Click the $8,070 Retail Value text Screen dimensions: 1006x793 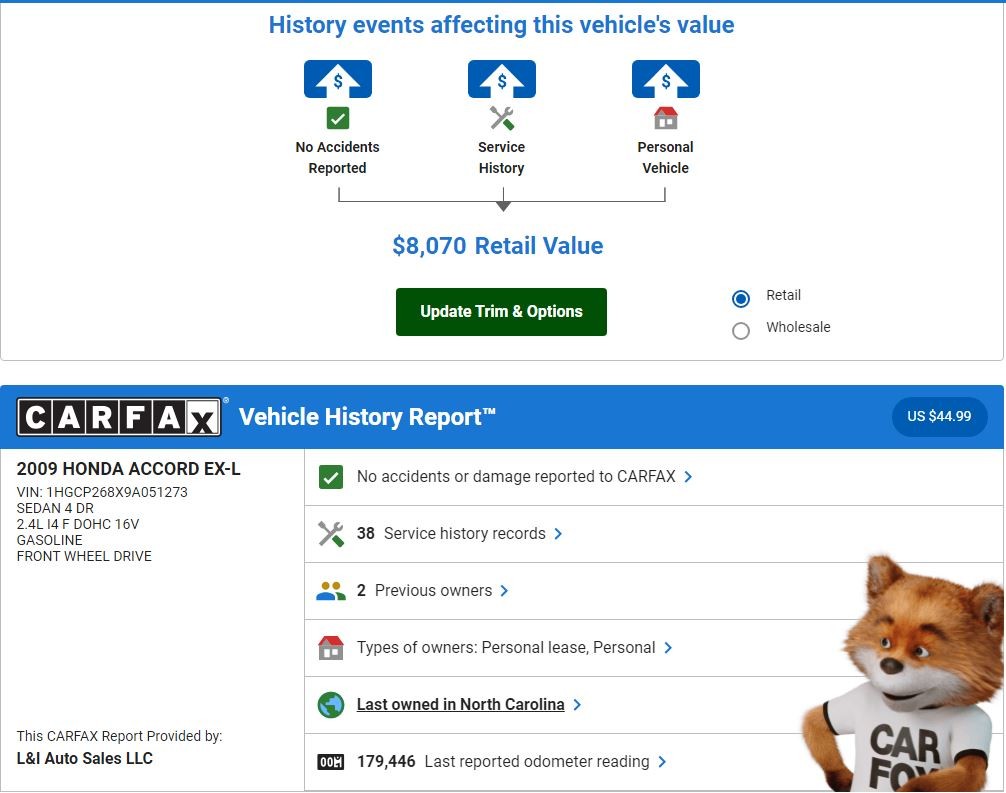[x=498, y=246]
